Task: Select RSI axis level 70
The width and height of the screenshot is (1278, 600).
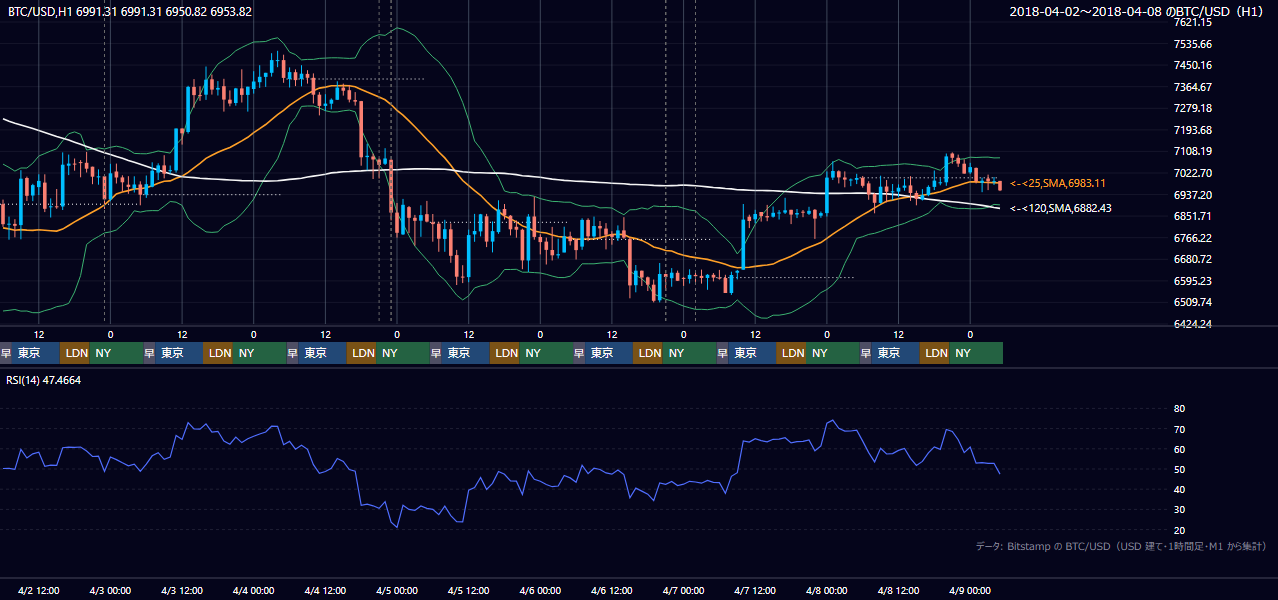Action: [x=1179, y=429]
